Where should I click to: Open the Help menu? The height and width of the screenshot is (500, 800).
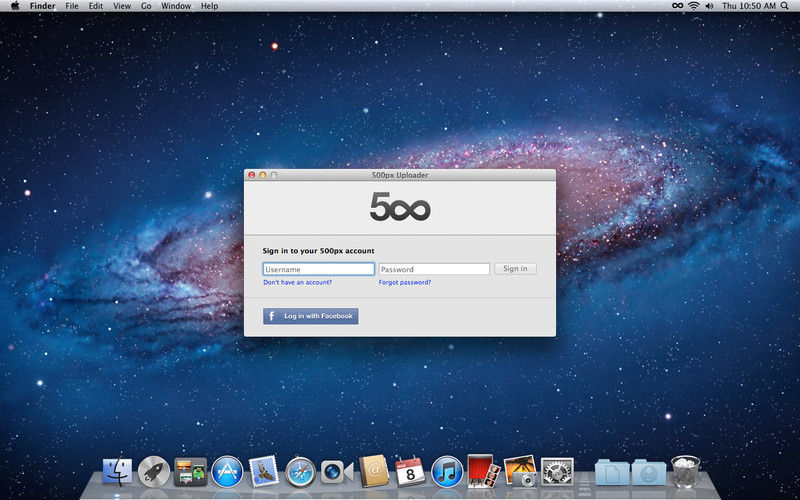(209, 6)
